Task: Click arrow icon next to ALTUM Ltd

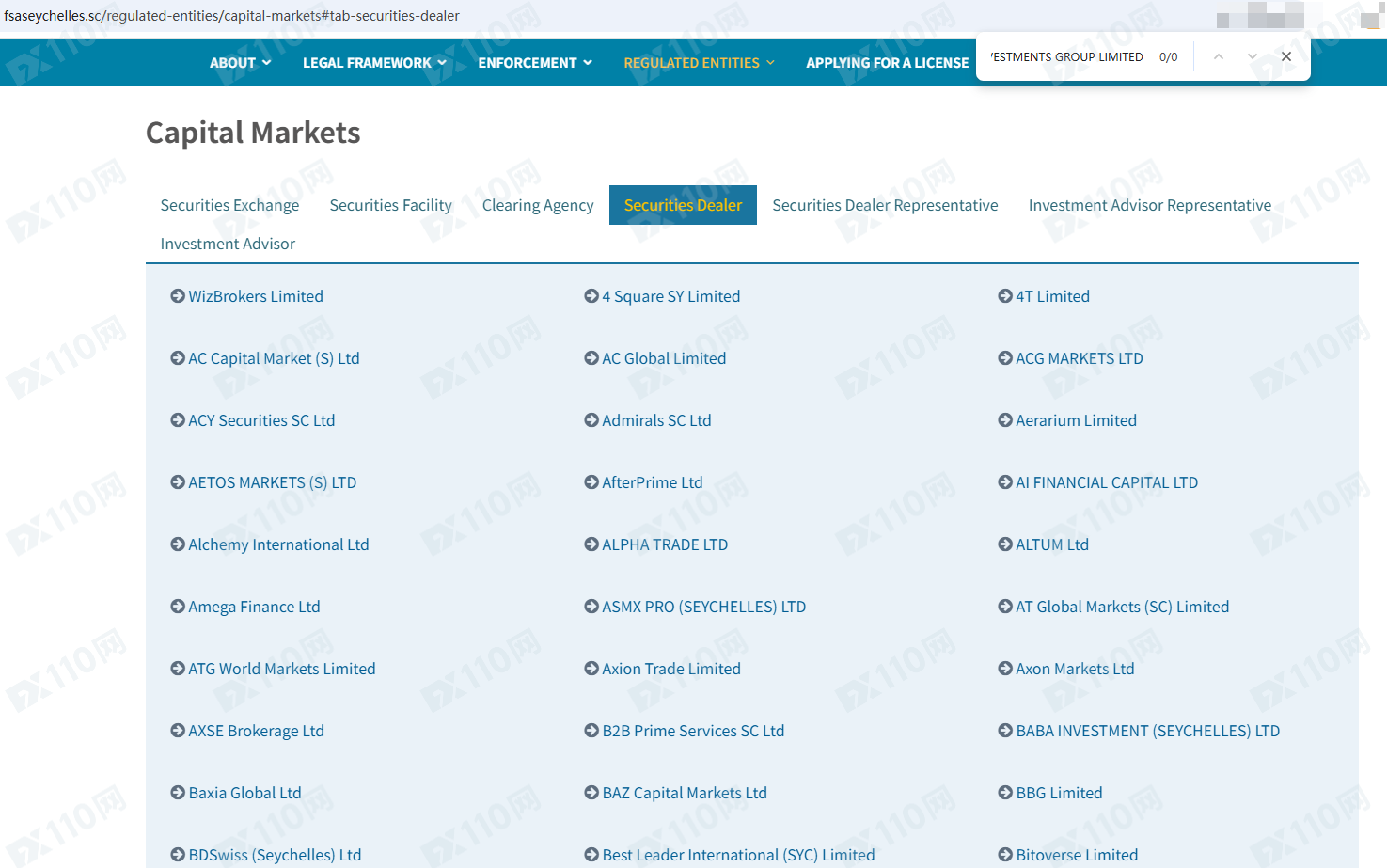Action: [1004, 544]
